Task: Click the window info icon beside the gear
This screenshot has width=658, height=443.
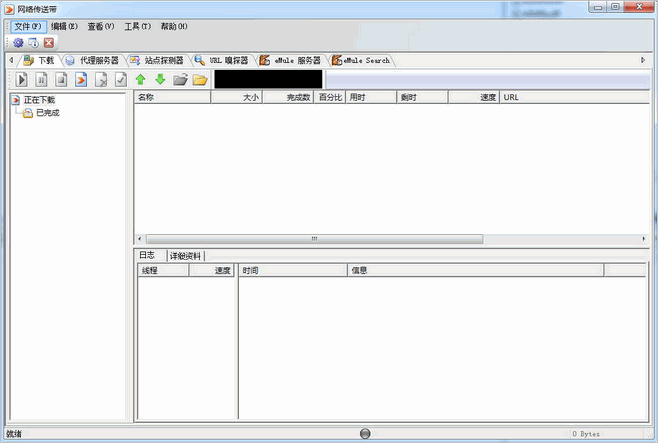Action: 34,42
